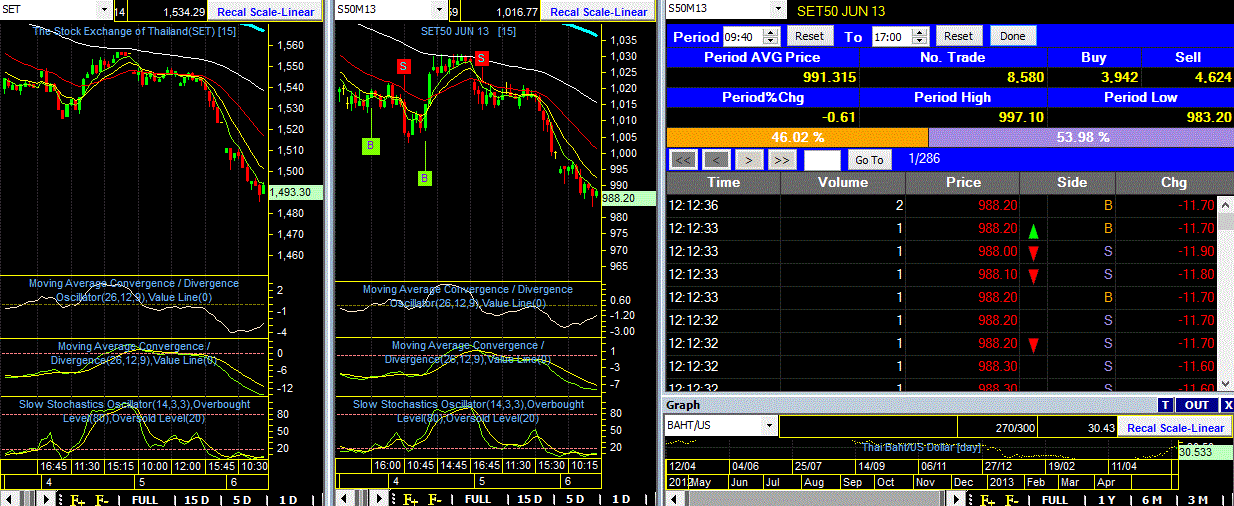
Task: Click F+ zoom-in icon under SET chart
Action: (x=77, y=499)
